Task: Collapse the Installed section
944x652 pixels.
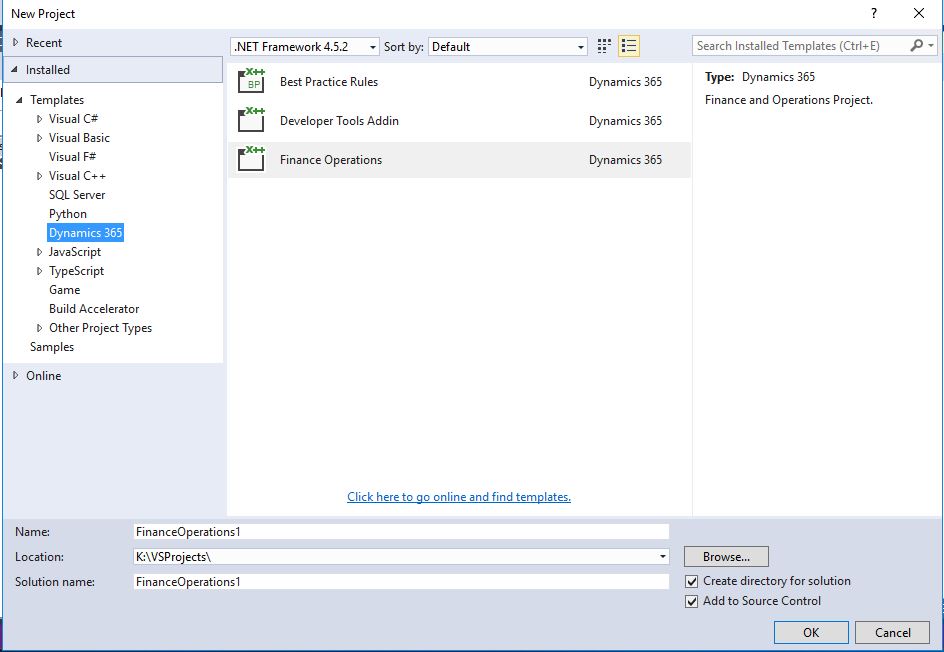Action: (x=14, y=70)
